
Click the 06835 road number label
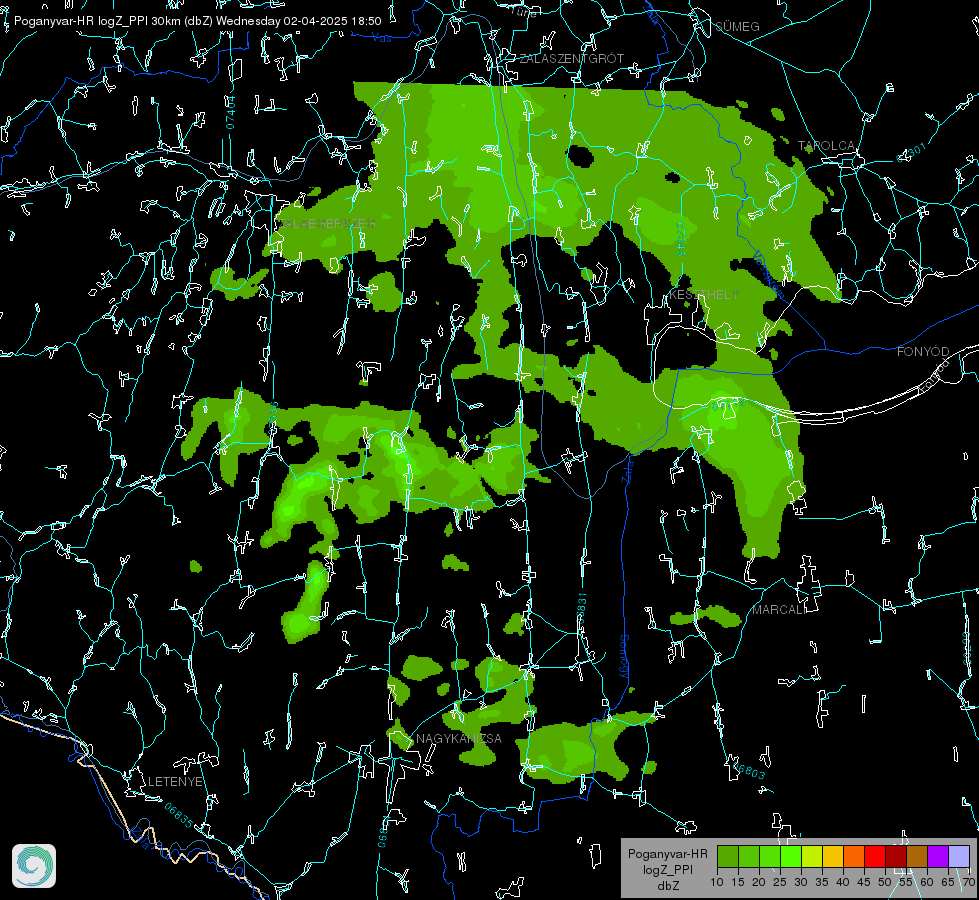click(x=179, y=815)
